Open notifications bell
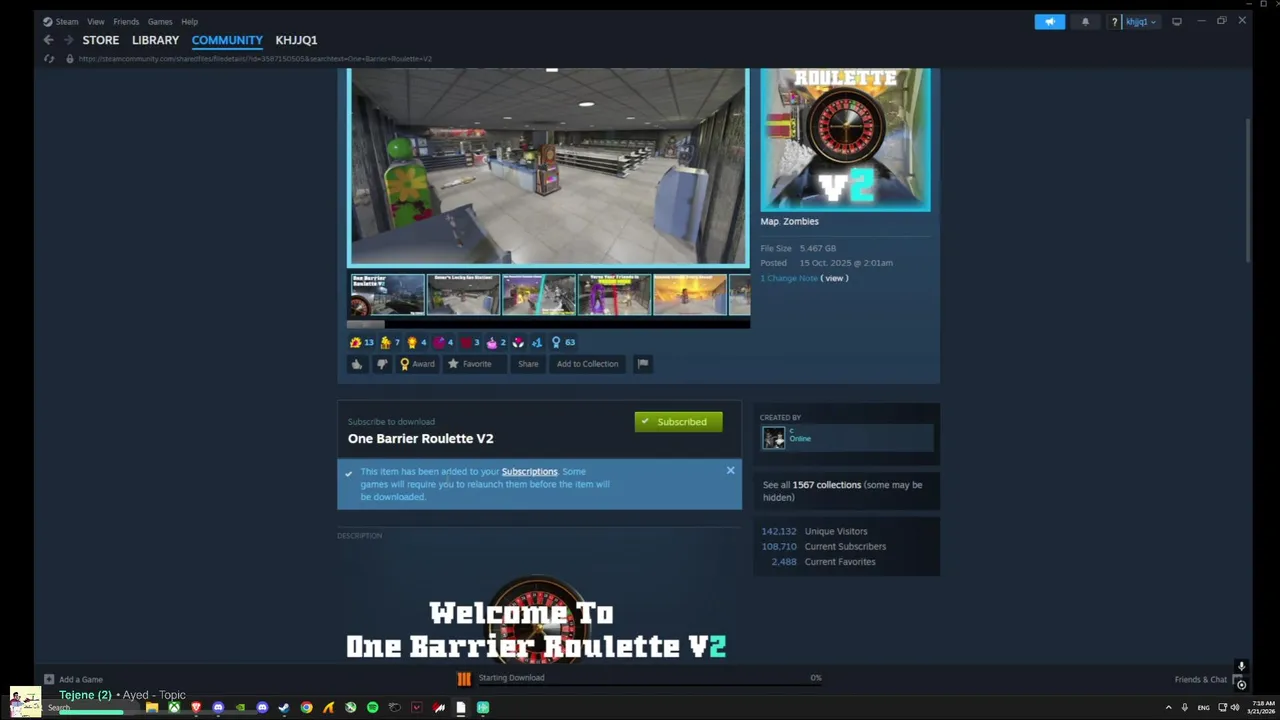1280x720 pixels. pyautogui.click(x=1085, y=21)
